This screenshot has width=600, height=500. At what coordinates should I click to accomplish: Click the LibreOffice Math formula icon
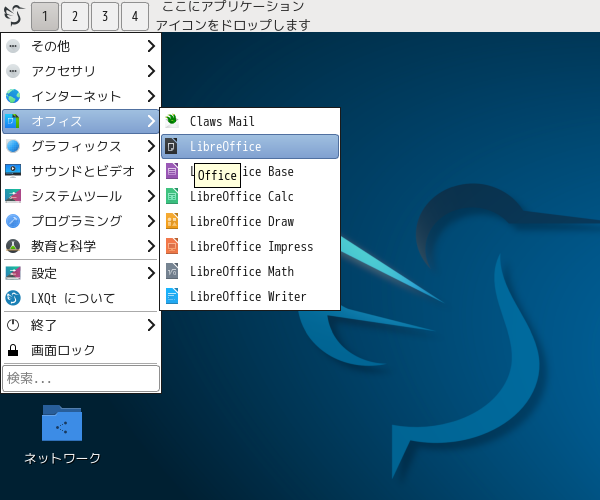172,271
